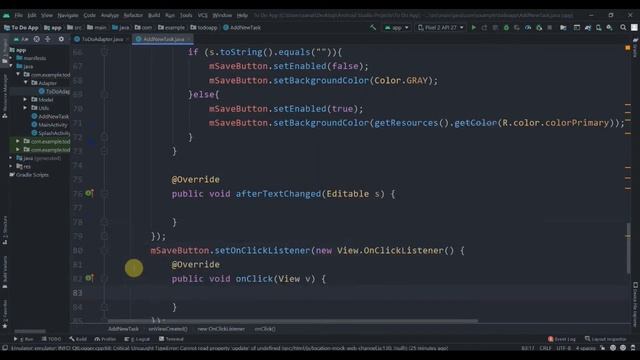Open the VCS menu
This screenshot has width=640, height=360.
pos(202,15)
